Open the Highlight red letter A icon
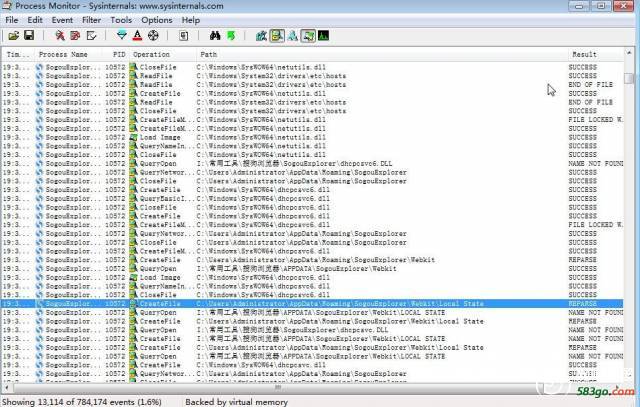The width and height of the screenshot is (640, 407). tap(138, 36)
